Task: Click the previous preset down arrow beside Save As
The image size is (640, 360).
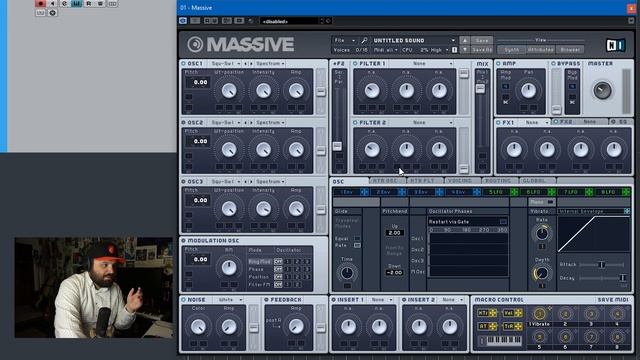Action: (464, 50)
